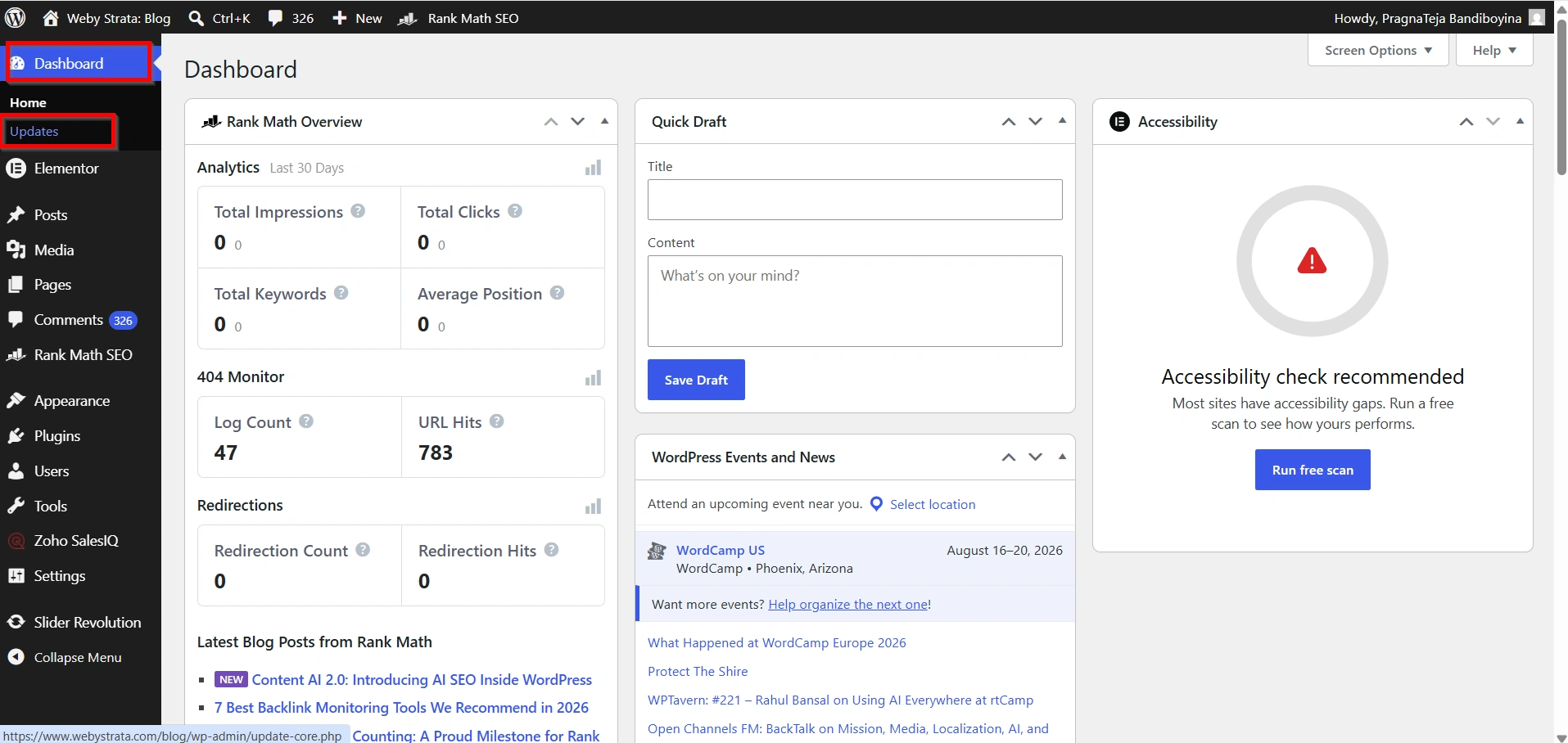Viewport: 1568px width, 743px height.
Task: Expand the Screen Options dropdown
Action: coord(1378,50)
